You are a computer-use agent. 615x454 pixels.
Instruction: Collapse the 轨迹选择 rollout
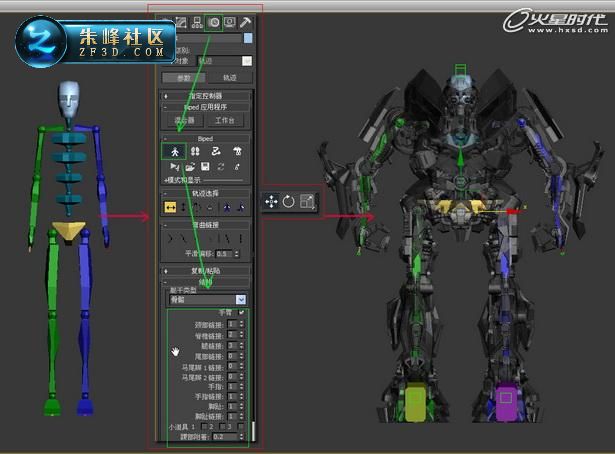[x=205, y=193]
